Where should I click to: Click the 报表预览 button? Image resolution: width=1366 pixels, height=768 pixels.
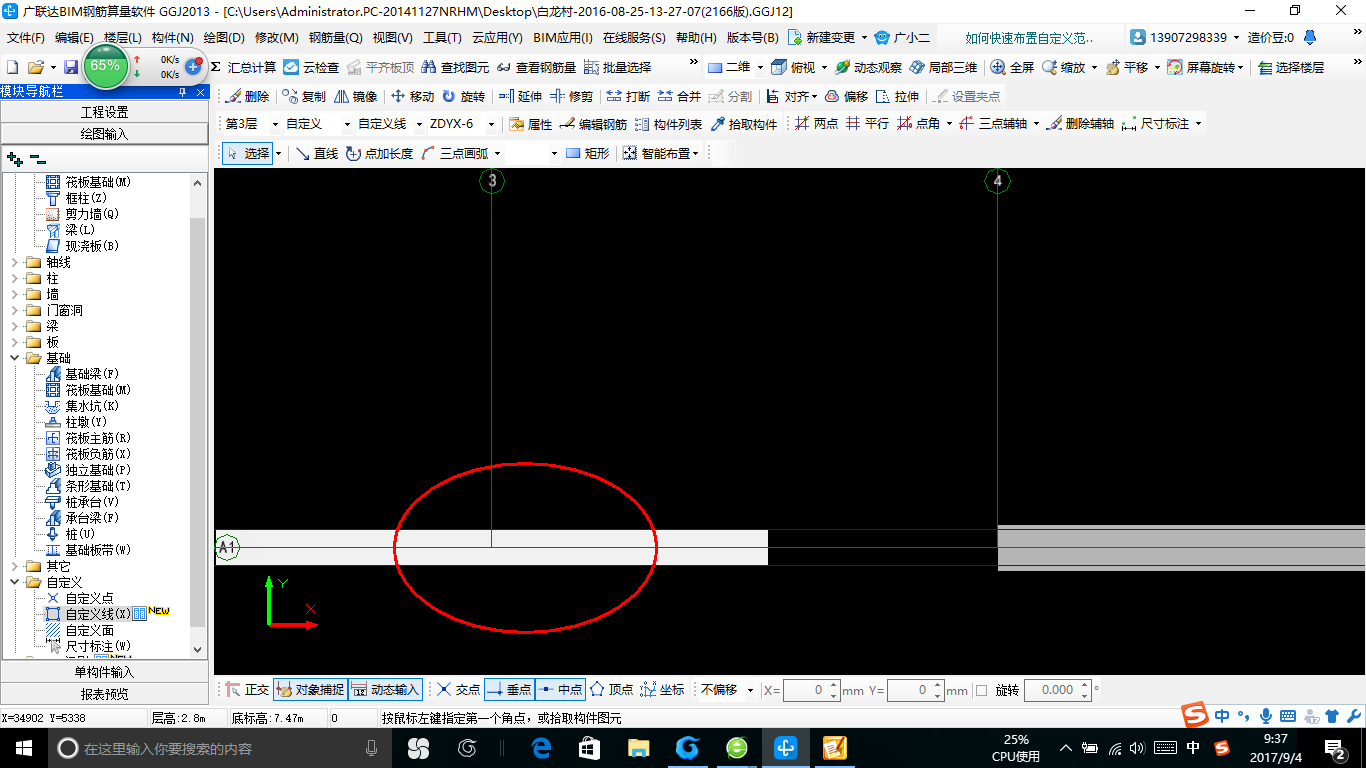point(105,694)
